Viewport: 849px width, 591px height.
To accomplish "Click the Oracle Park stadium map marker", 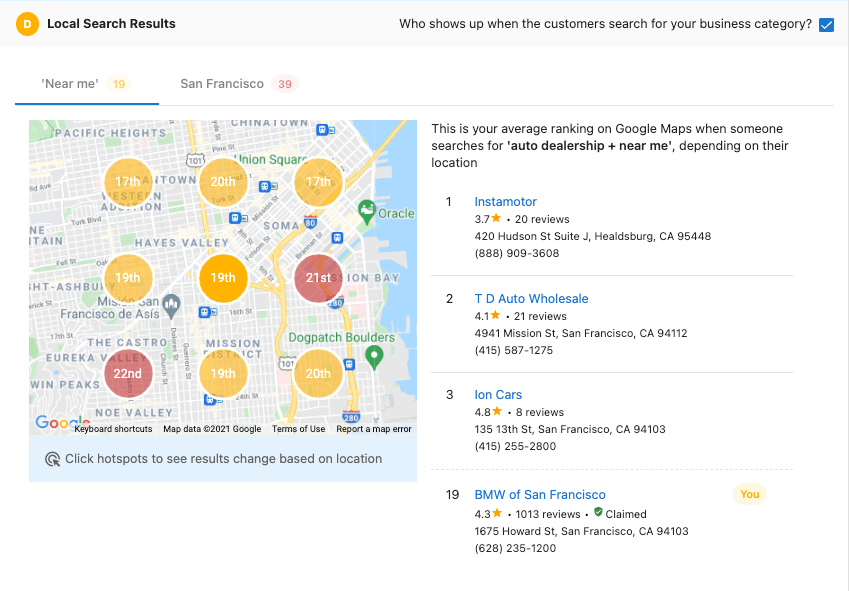I will click(x=366, y=210).
